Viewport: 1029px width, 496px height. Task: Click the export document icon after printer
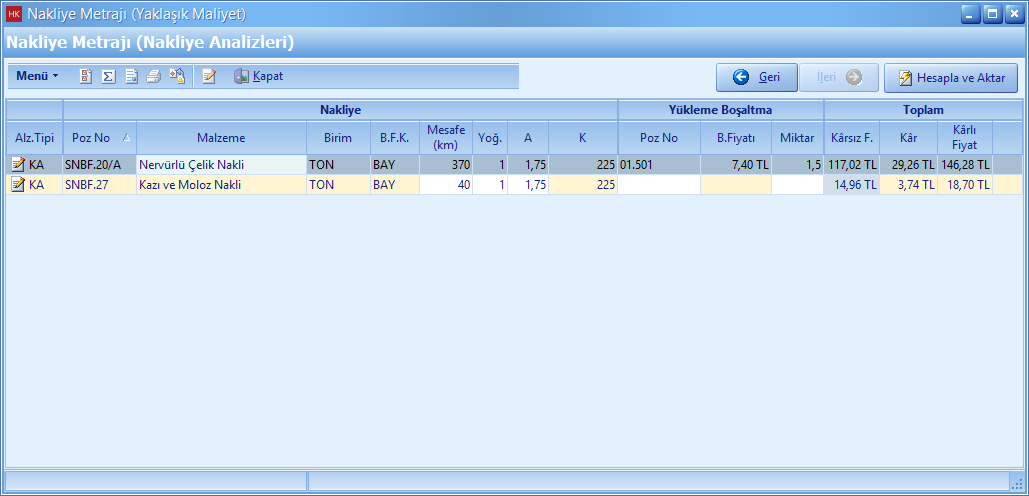coord(176,76)
